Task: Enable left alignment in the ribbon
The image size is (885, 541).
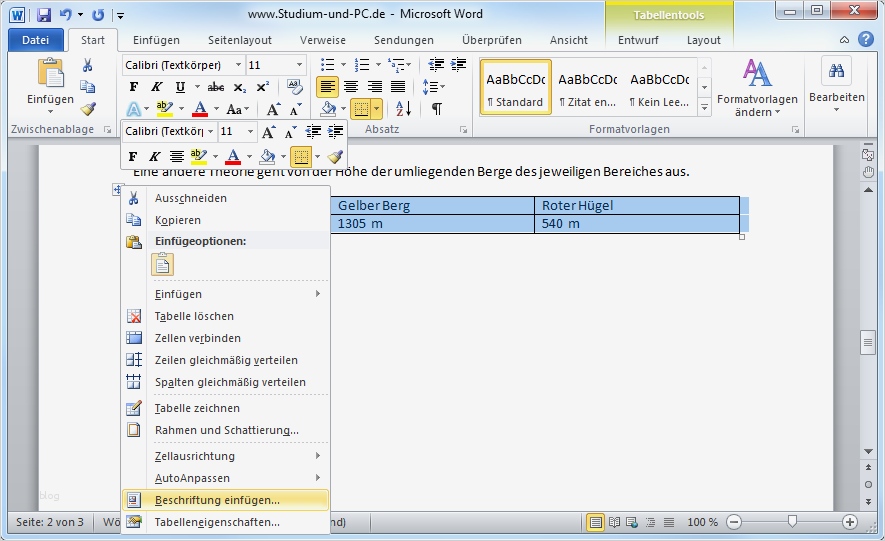Action: pos(327,86)
